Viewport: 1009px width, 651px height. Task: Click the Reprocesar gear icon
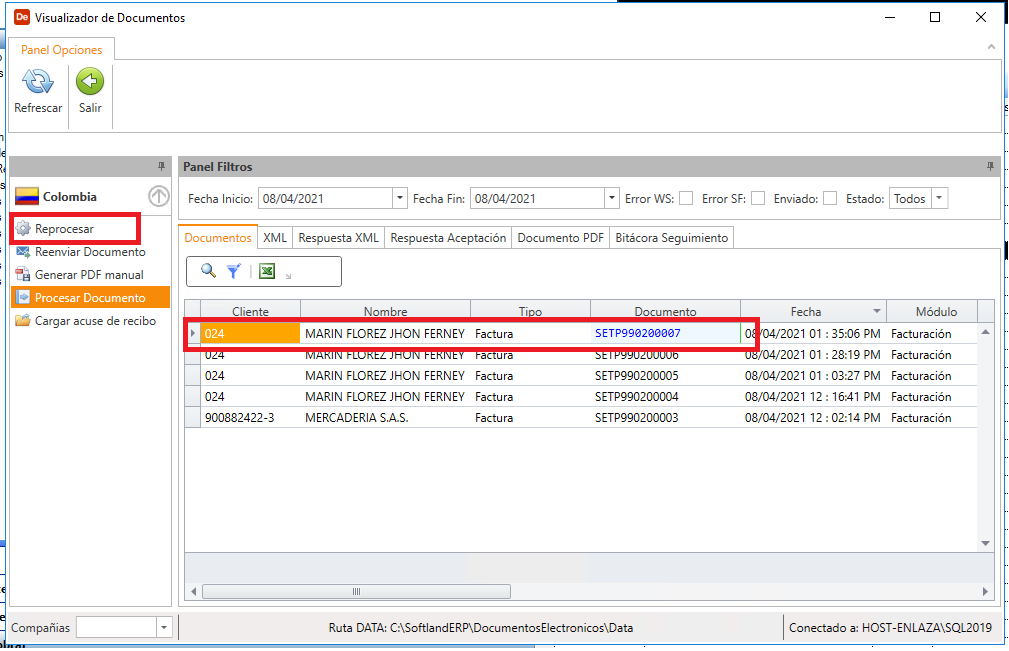pyautogui.click(x=23, y=228)
